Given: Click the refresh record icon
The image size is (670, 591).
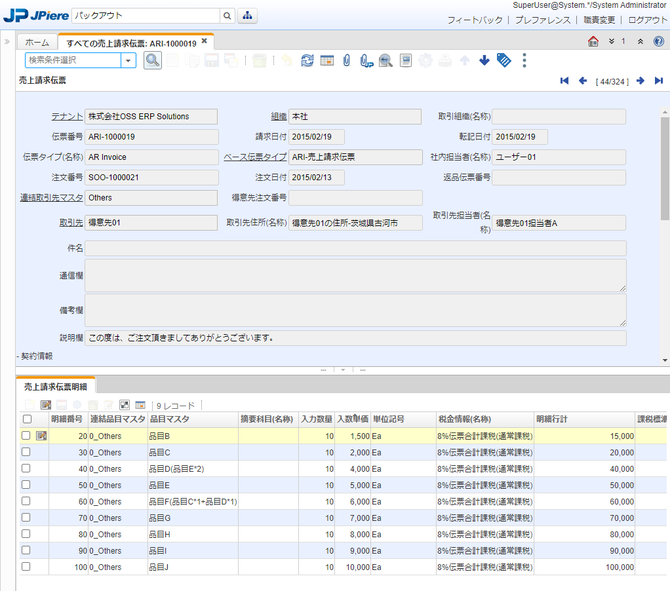Looking at the screenshot, I should click(x=307, y=60).
